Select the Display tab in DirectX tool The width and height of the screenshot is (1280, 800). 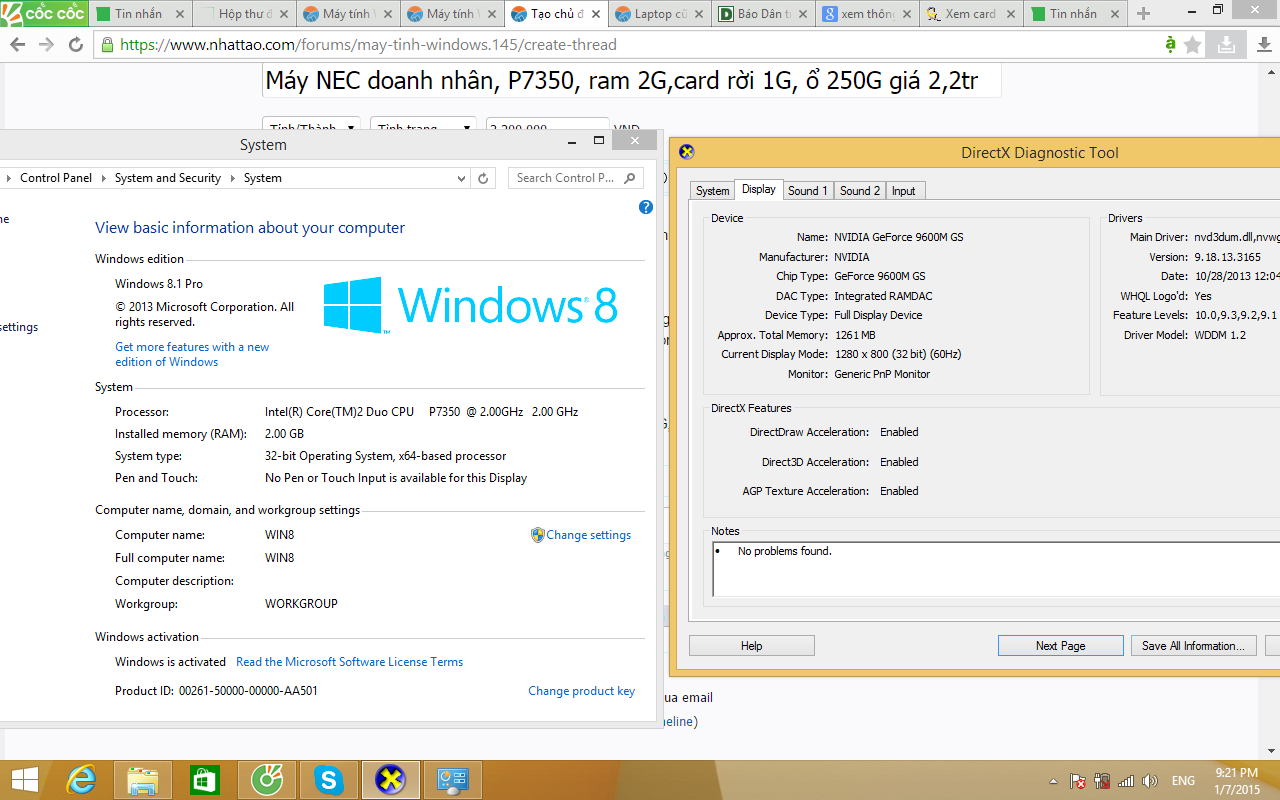[x=759, y=189]
